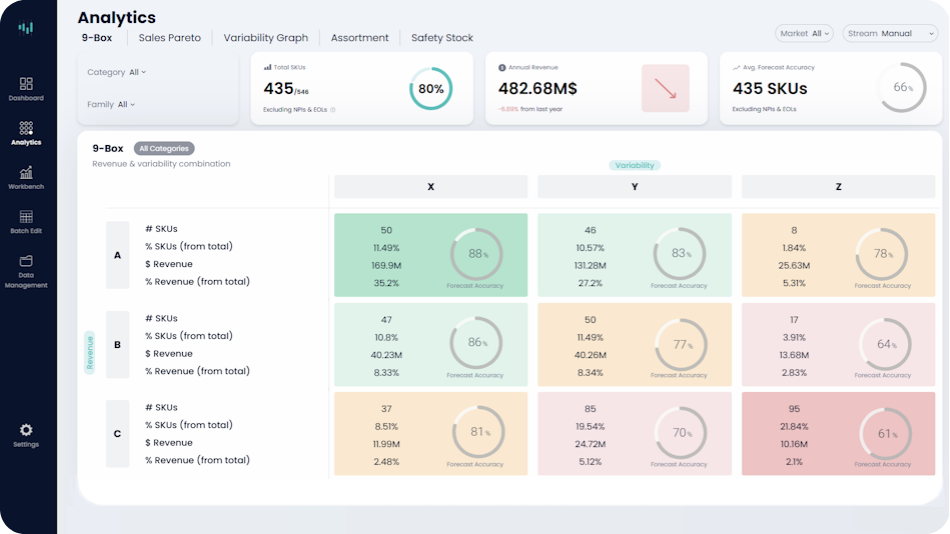Click the Variability axis label

[634, 165]
